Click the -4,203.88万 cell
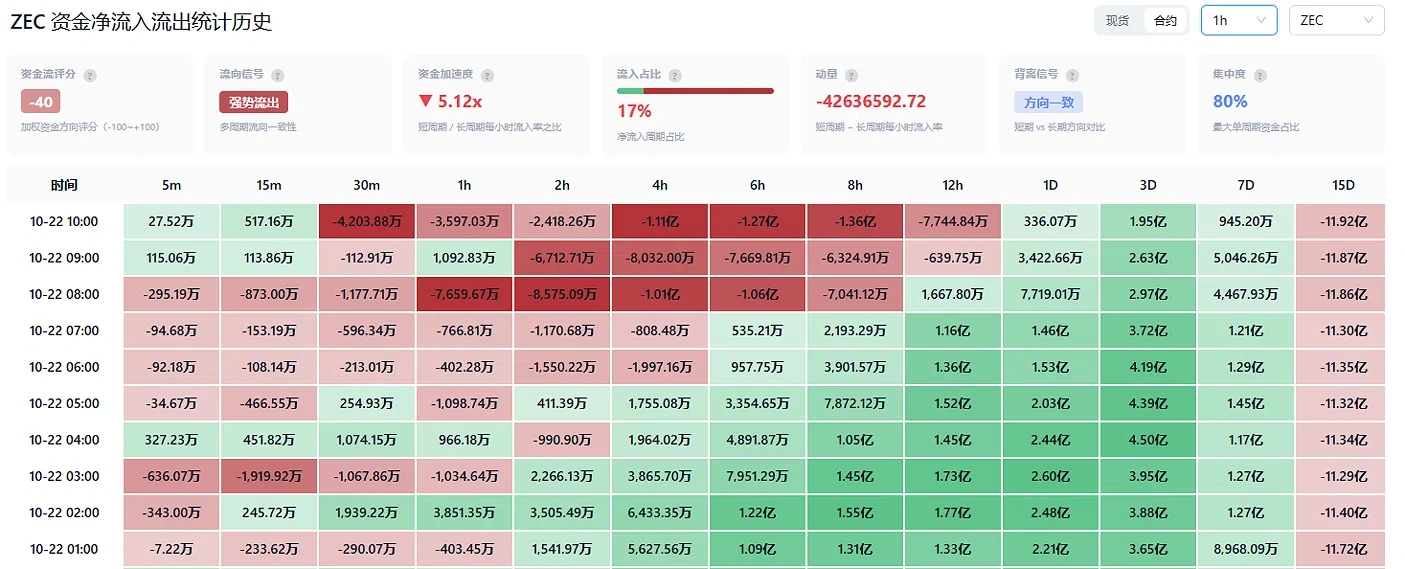Screen dimensions: 1405x569 coord(366,221)
